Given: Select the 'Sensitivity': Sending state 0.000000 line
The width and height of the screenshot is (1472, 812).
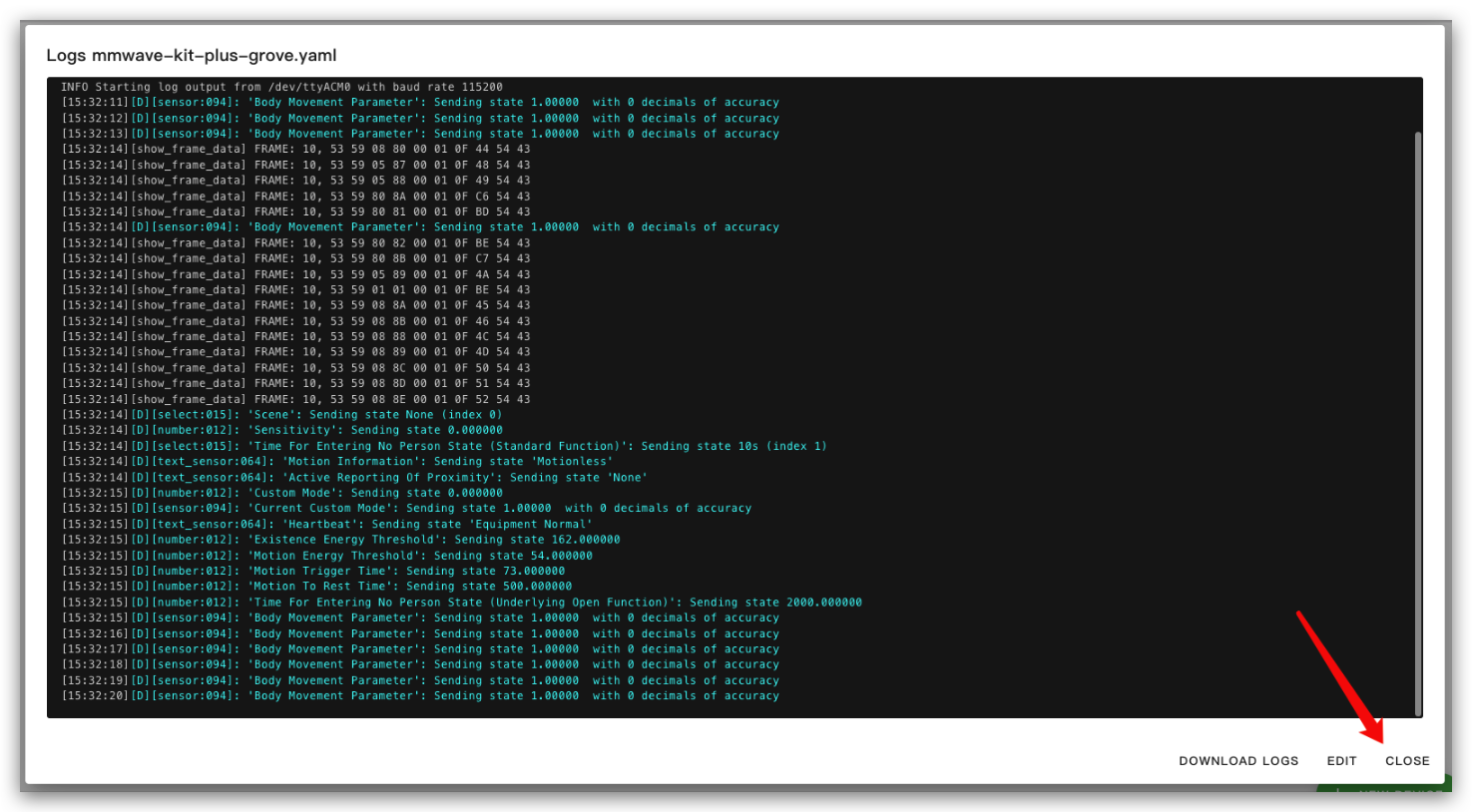Looking at the screenshot, I should [x=281, y=431].
